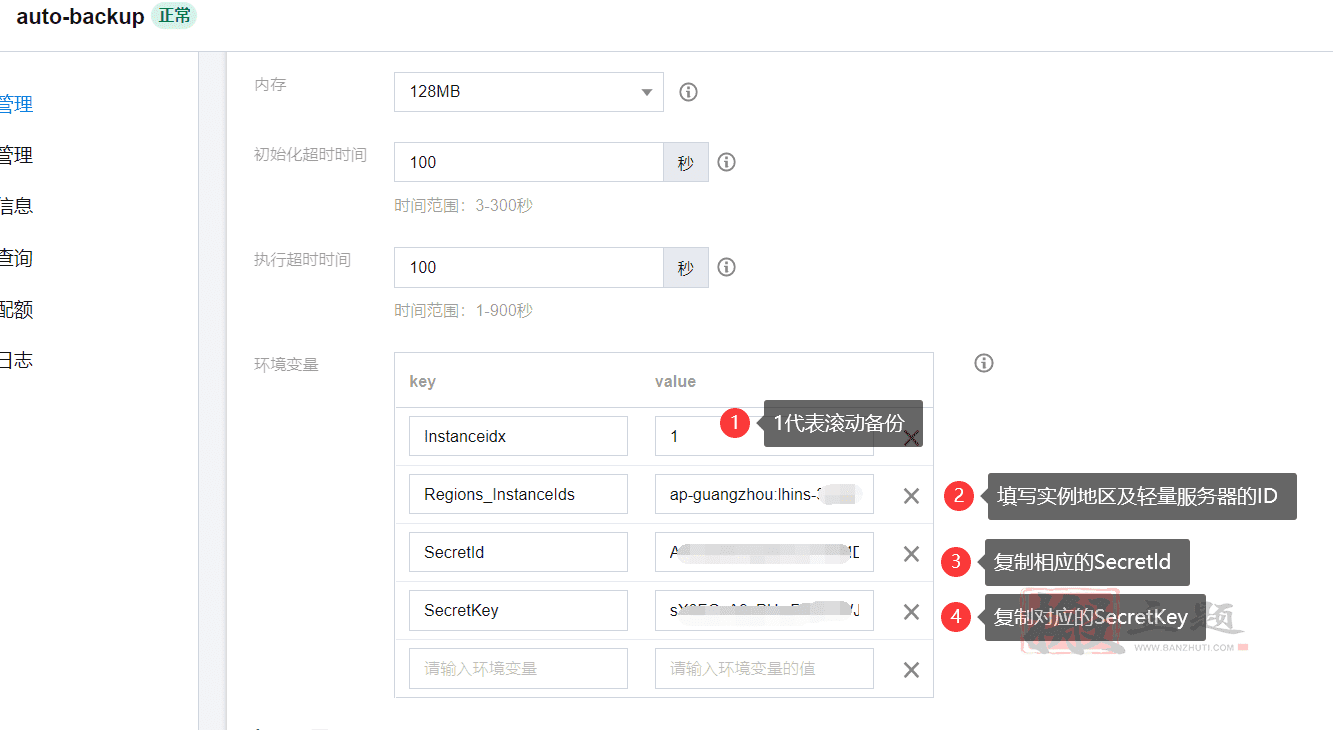Open the sidebar item ending 查询

[x=16, y=258]
